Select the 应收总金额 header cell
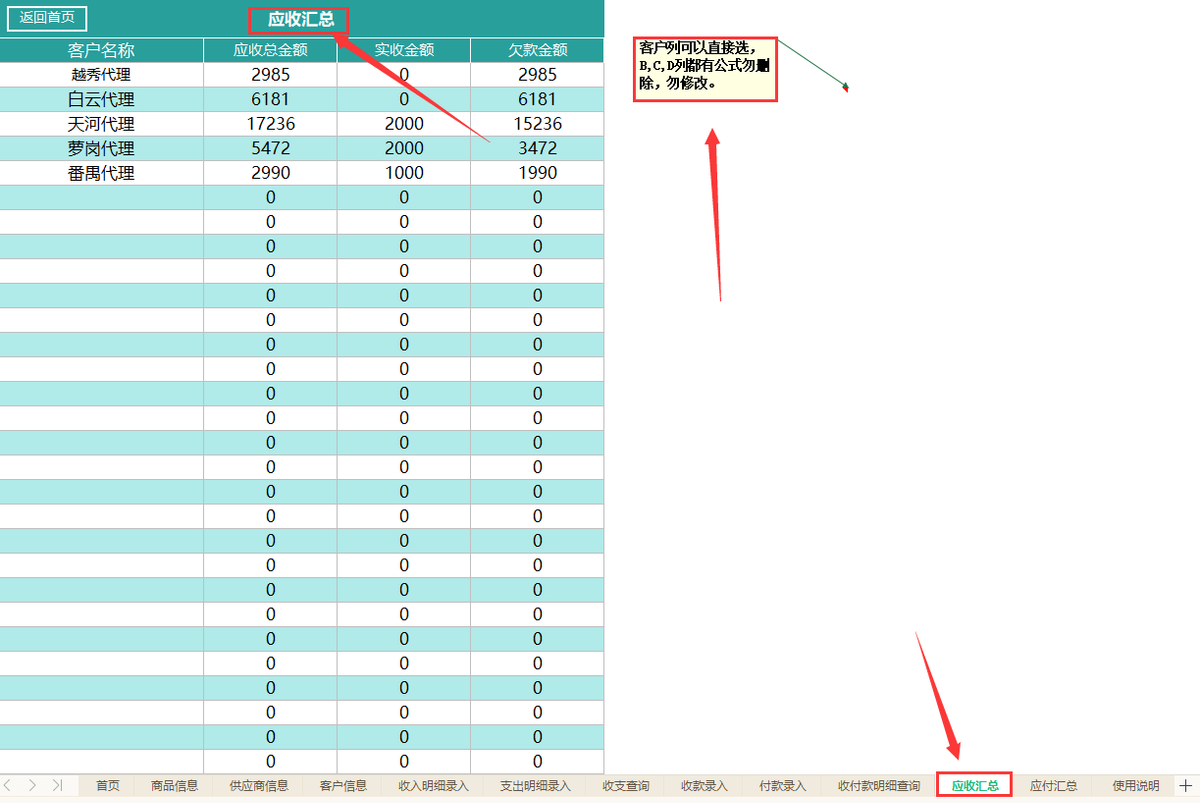This screenshot has width=1200, height=803. (x=270, y=50)
